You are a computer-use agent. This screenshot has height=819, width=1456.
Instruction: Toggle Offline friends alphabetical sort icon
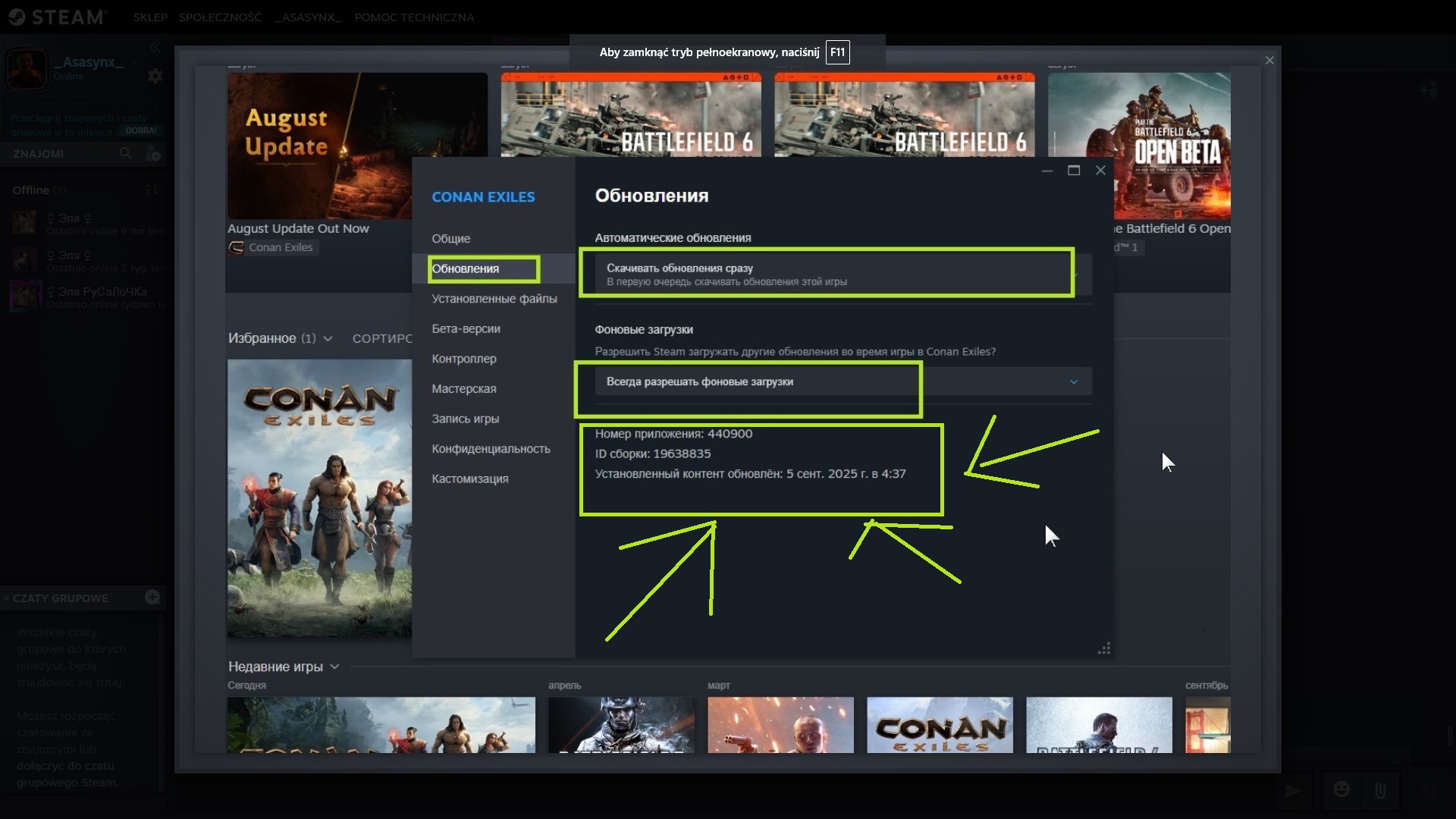151,190
